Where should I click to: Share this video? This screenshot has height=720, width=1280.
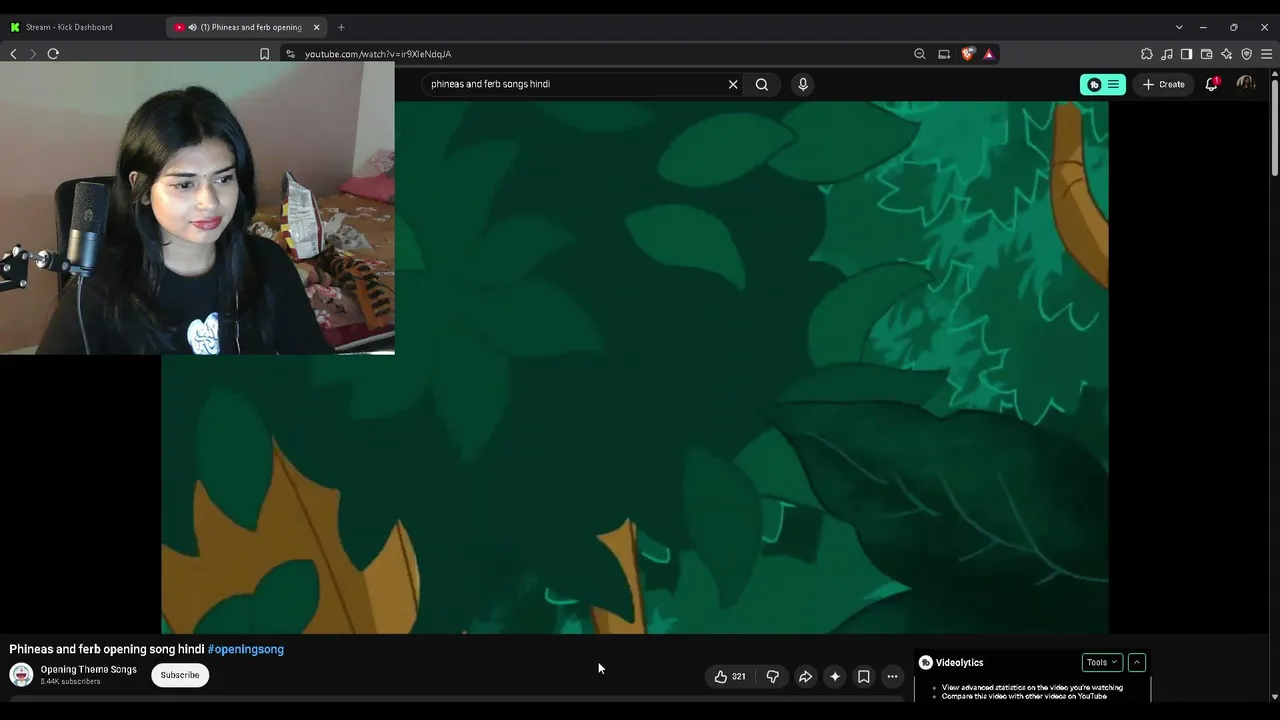pyautogui.click(x=805, y=677)
